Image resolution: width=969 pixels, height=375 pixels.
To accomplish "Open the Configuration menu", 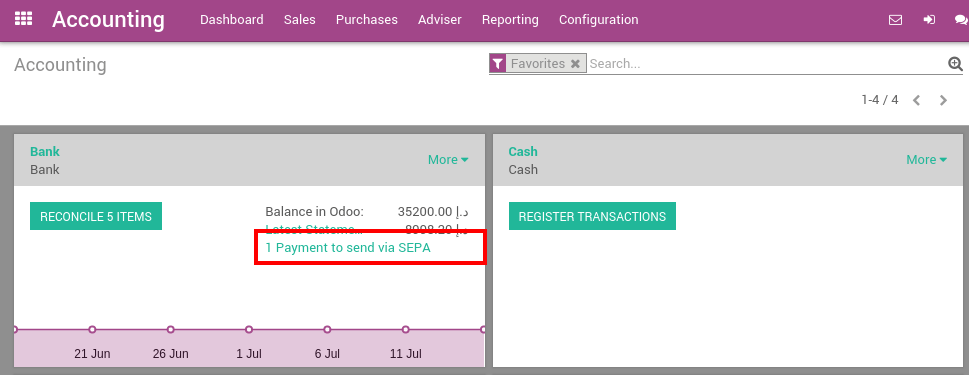I will 598,20.
